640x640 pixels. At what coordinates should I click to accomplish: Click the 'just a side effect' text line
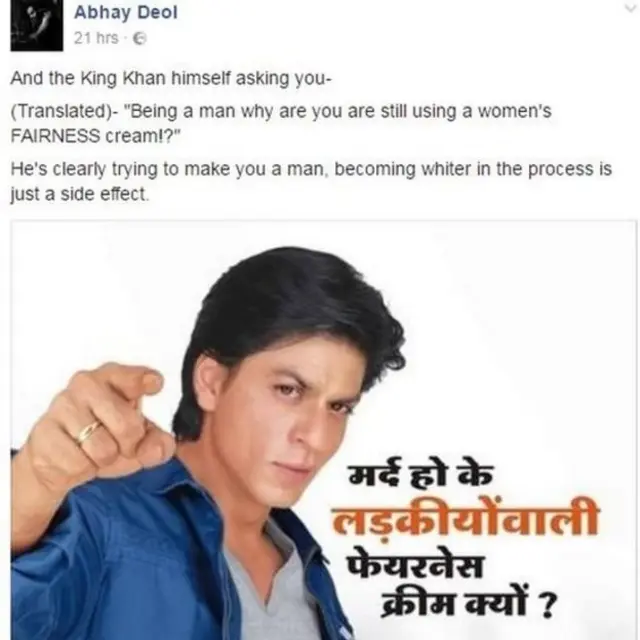(x=80, y=194)
